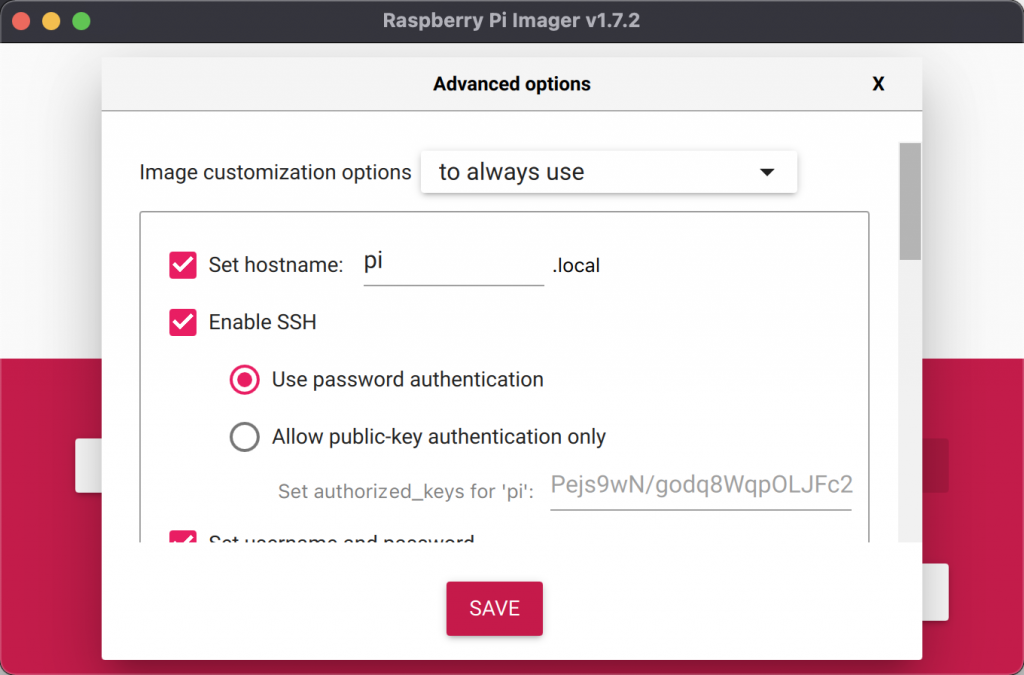Click the '.local' hostname suffix text
The image size is (1024, 675).
(x=576, y=266)
